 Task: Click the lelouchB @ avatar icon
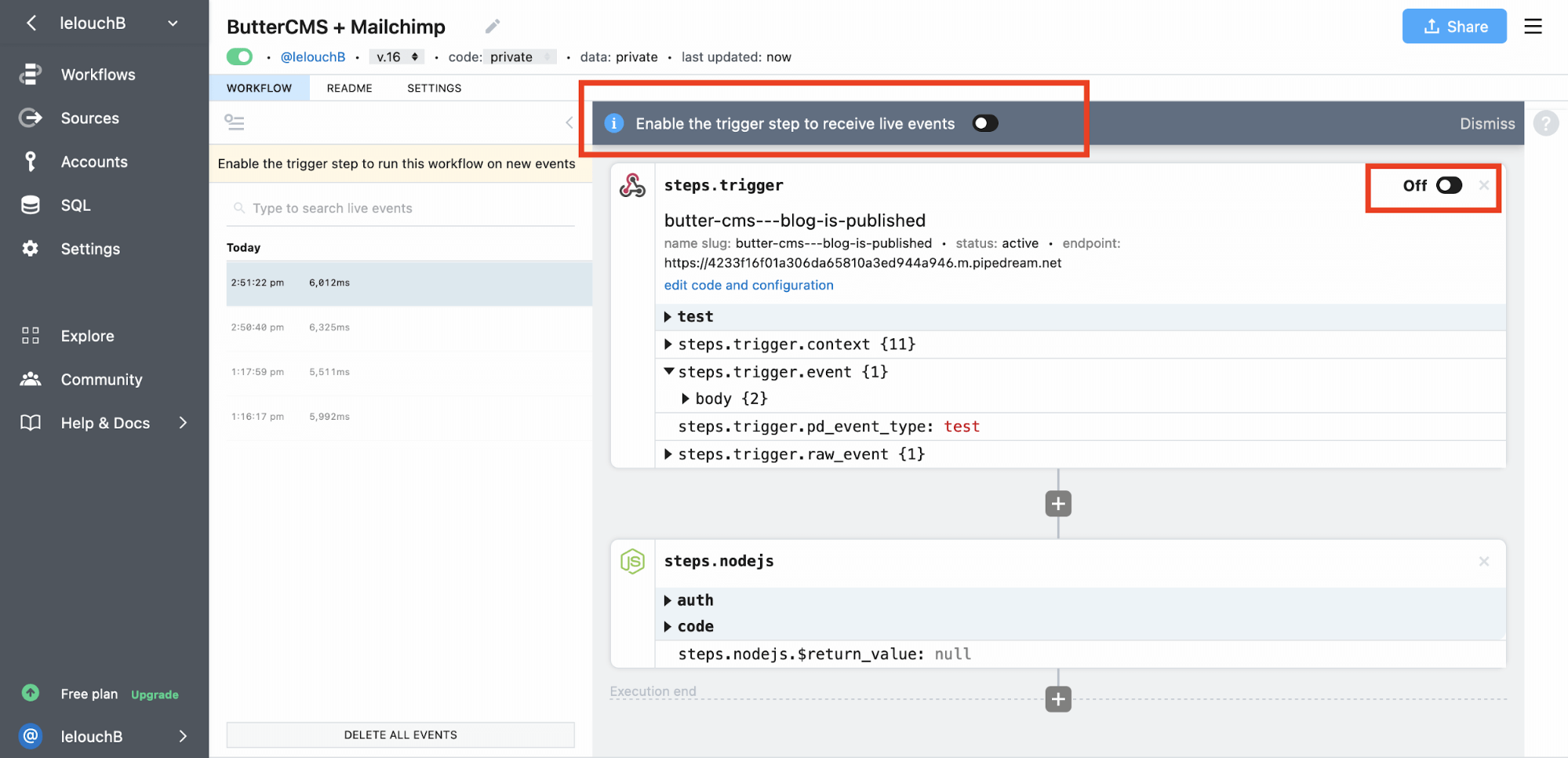(31, 736)
